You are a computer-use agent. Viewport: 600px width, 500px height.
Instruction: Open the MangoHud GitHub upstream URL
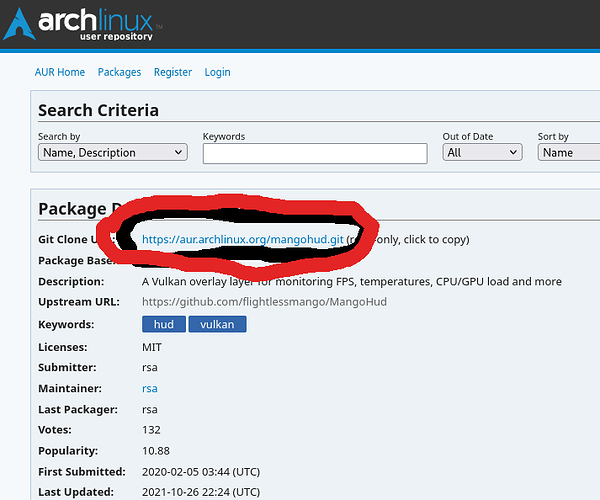point(264,302)
